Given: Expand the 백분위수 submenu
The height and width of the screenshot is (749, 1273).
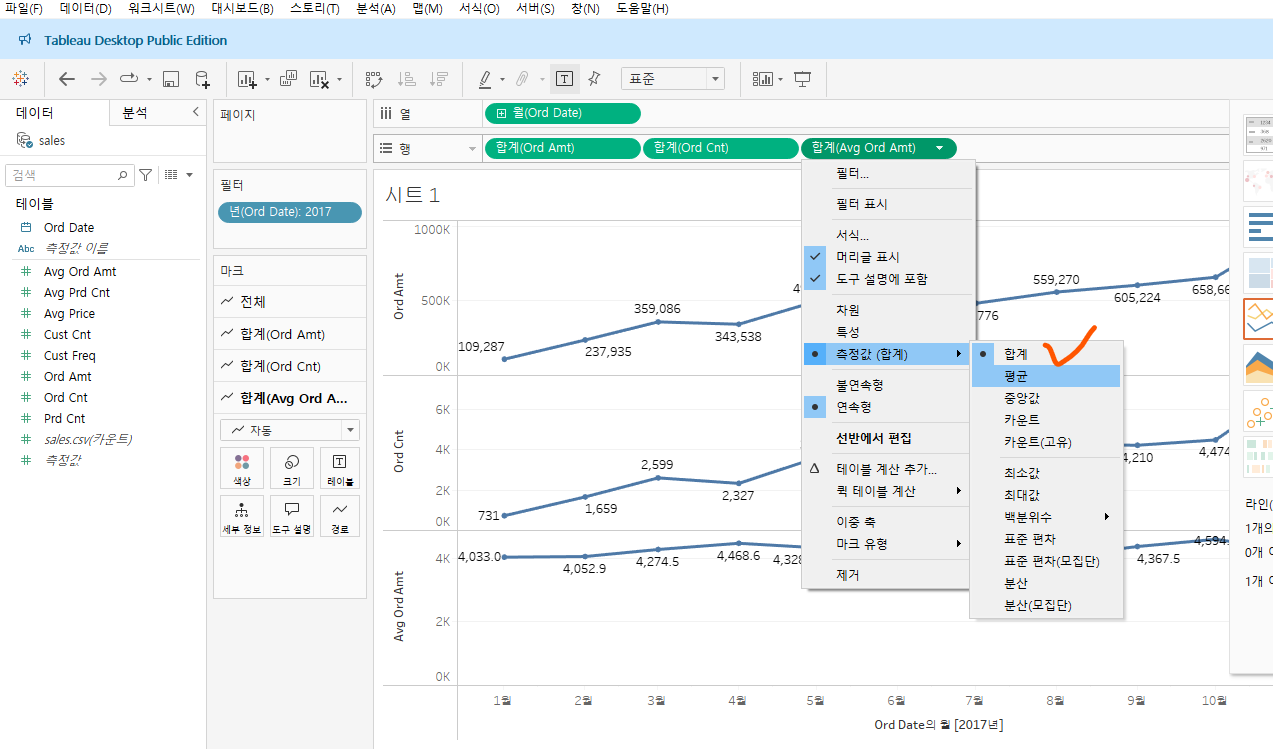Looking at the screenshot, I should 1046,517.
